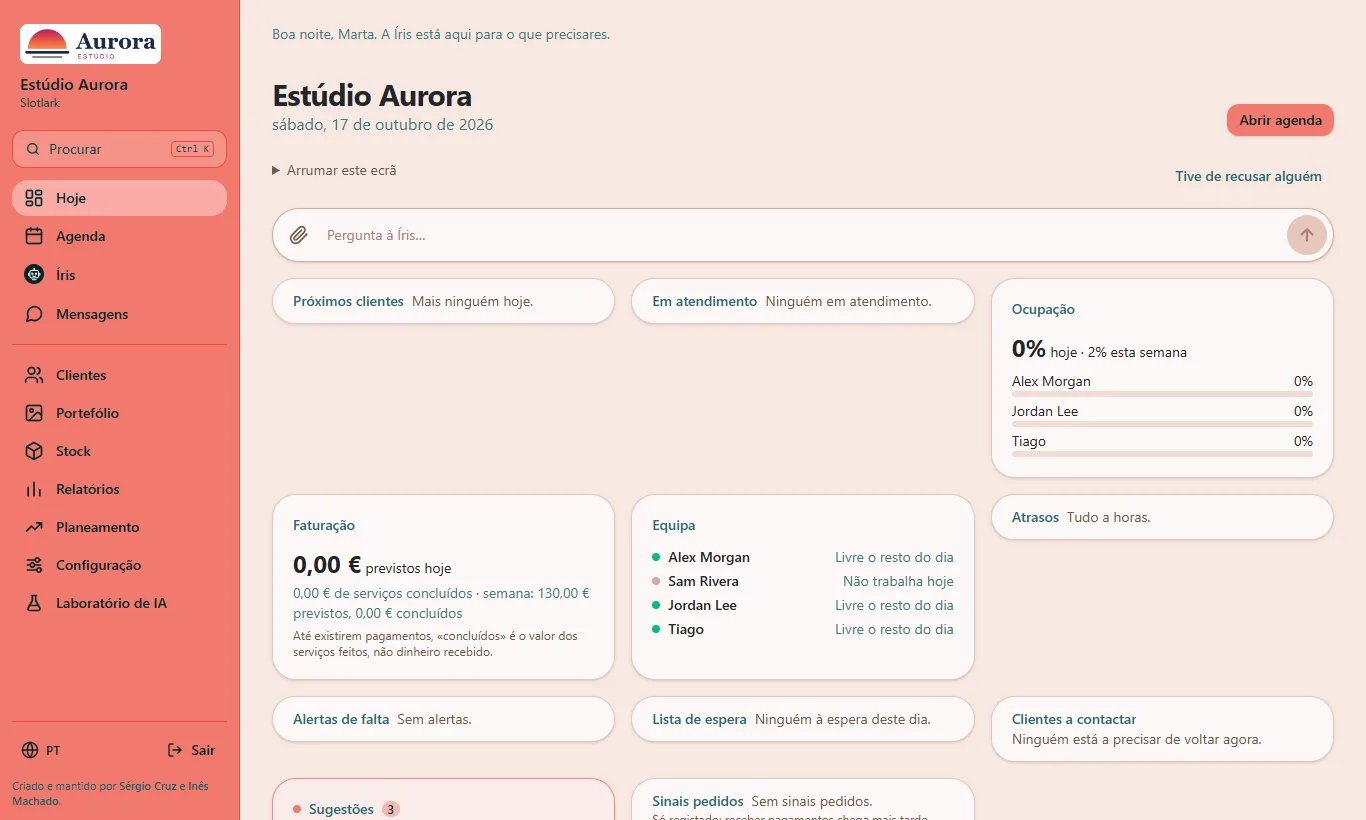Screen dimensions: 1366x820
Task: Click Jordan Lee's occupancy progress bar
Action: [x=1162, y=424]
